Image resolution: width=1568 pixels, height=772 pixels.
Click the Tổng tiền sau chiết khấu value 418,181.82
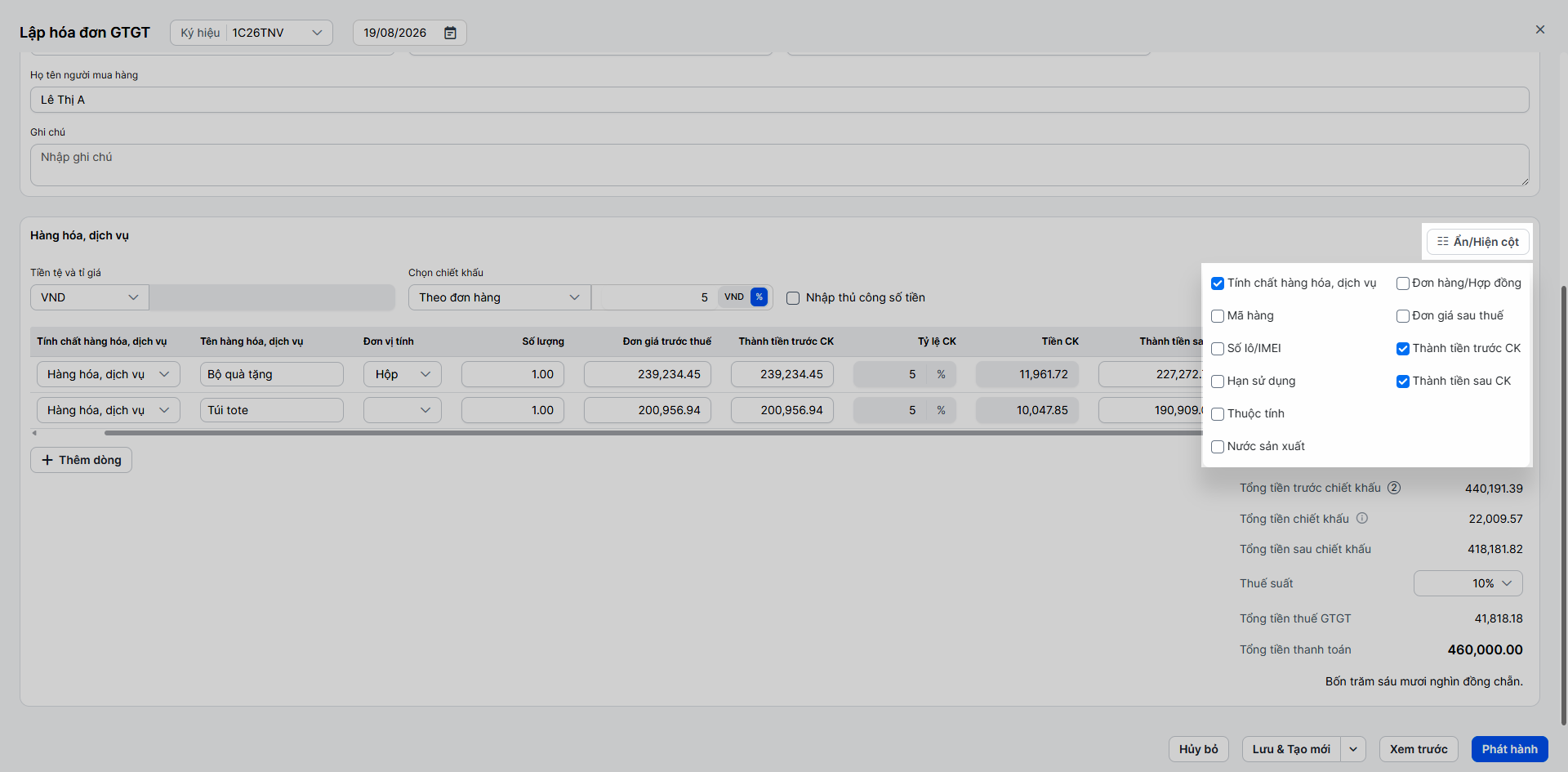point(1494,549)
